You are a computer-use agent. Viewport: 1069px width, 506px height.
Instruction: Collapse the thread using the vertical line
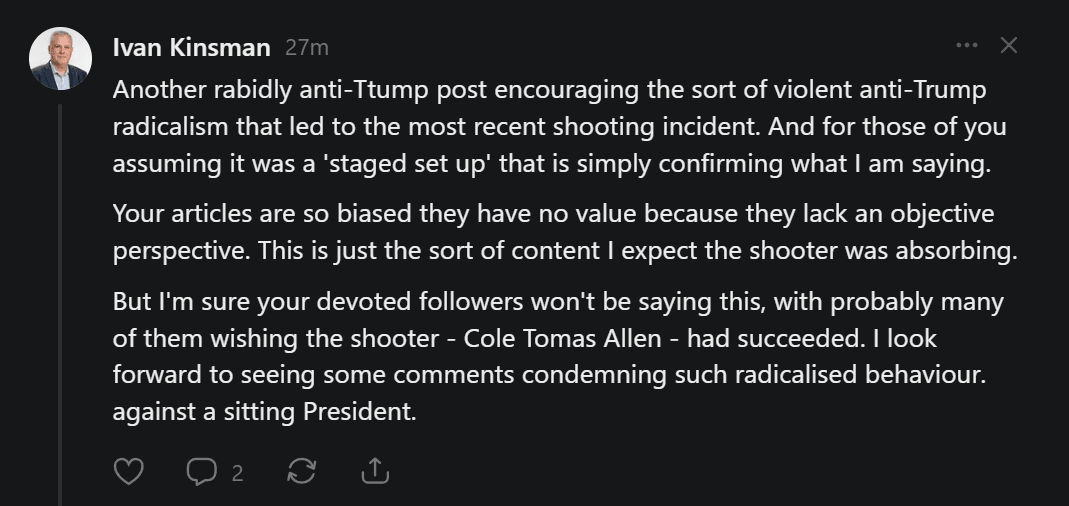pos(60,305)
